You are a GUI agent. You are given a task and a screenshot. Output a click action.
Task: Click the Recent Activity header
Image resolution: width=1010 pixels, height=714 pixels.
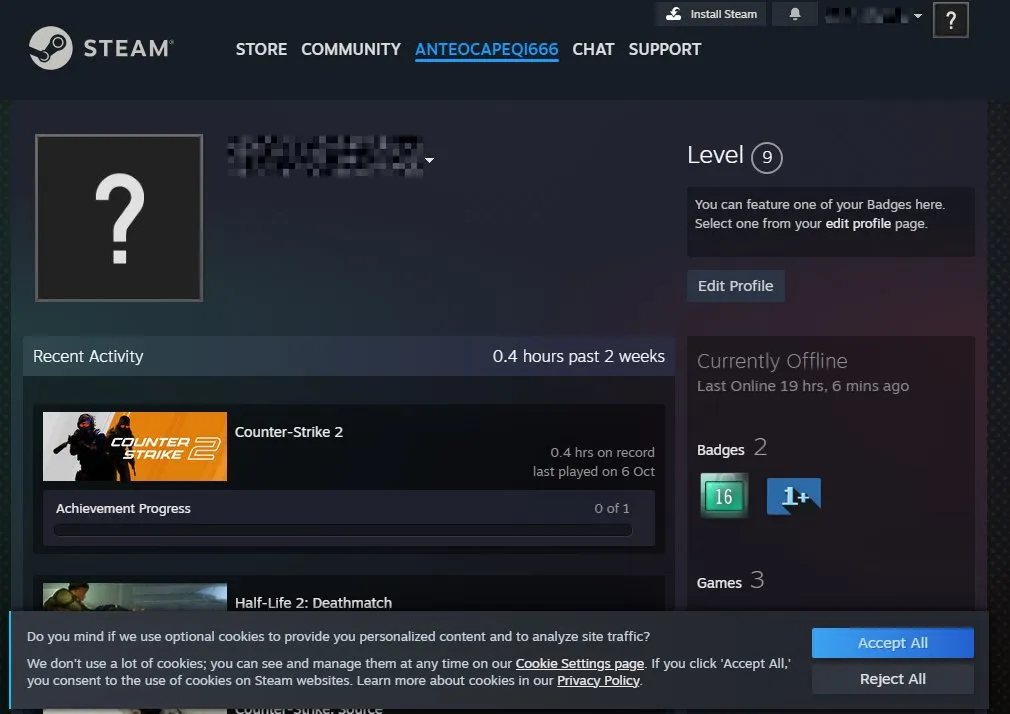coord(88,356)
